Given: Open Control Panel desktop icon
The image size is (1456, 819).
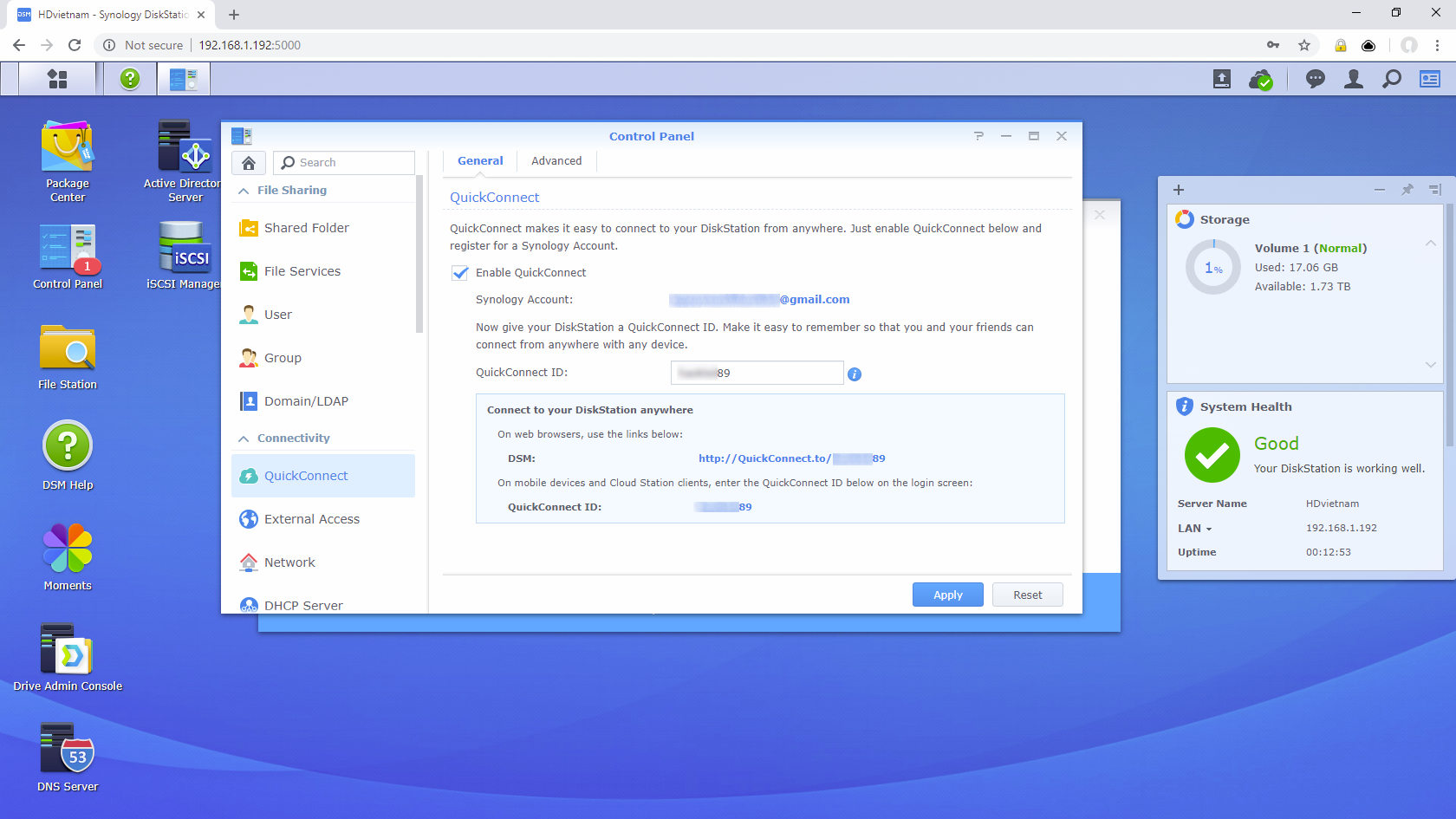Looking at the screenshot, I should (68, 257).
